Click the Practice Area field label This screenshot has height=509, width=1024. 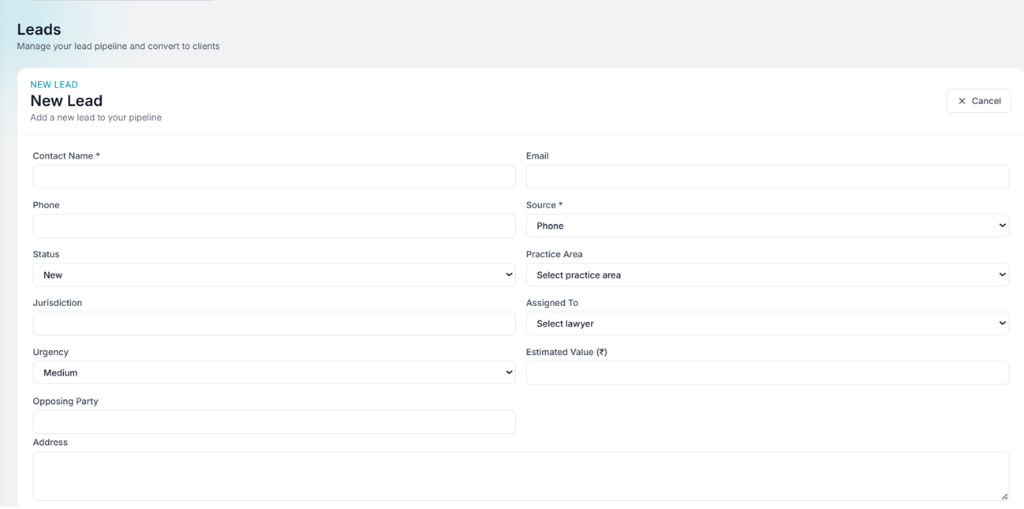click(x=554, y=254)
